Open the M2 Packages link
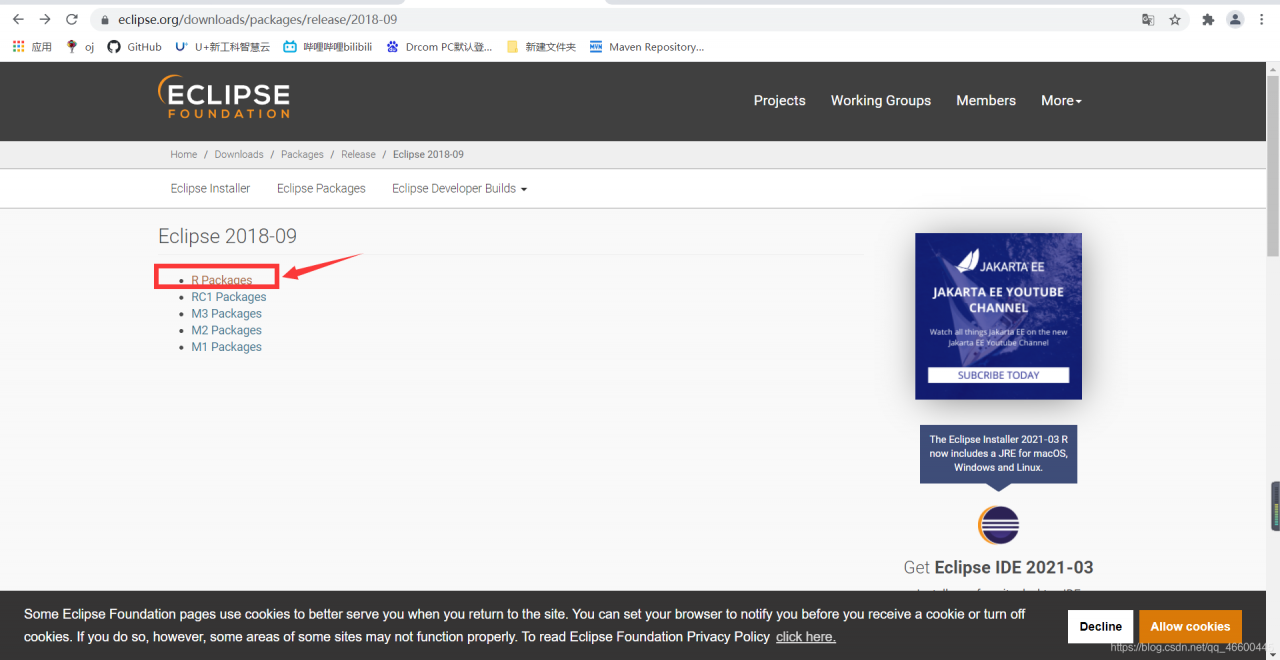The height and width of the screenshot is (660, 1280). tap(226, 330)
